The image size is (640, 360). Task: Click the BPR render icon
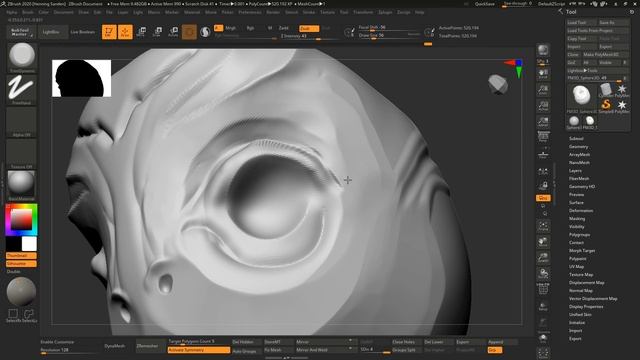(x=543, y=50)
